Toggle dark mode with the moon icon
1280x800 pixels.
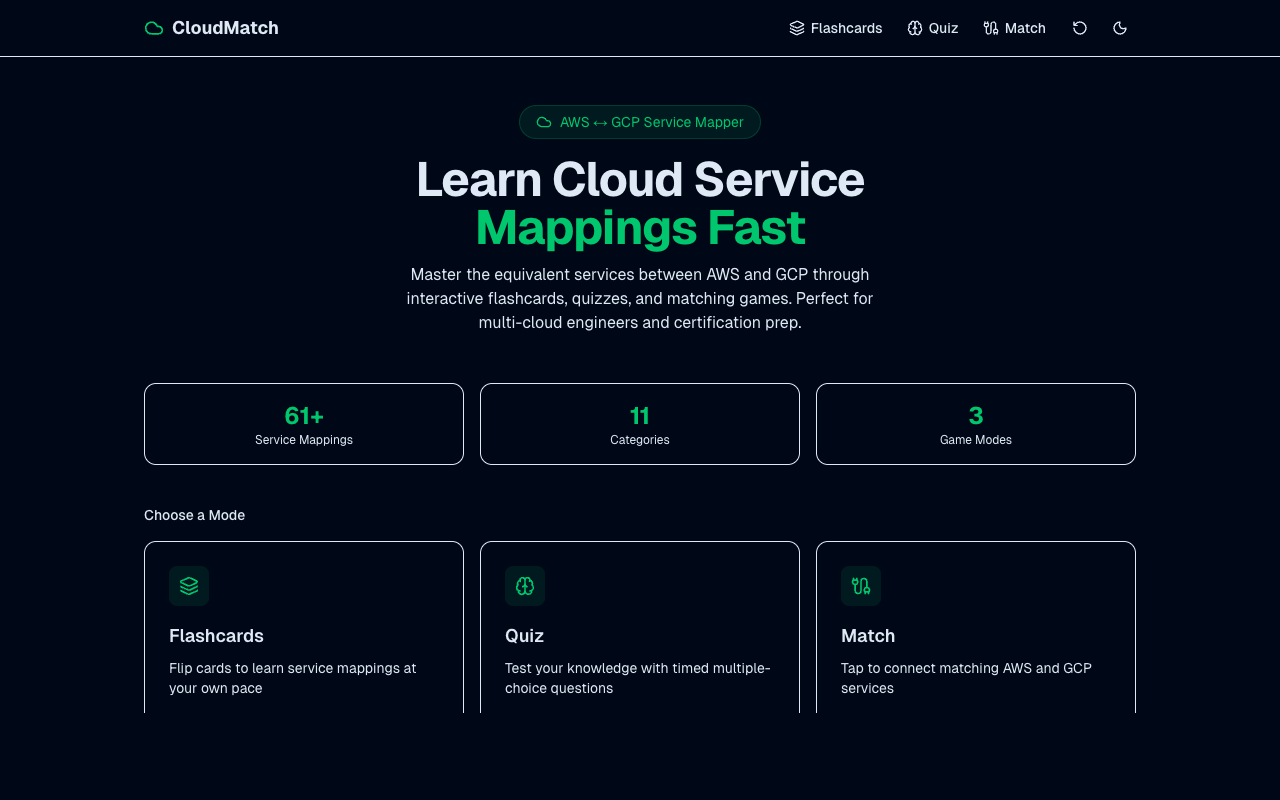(1120, 28)
